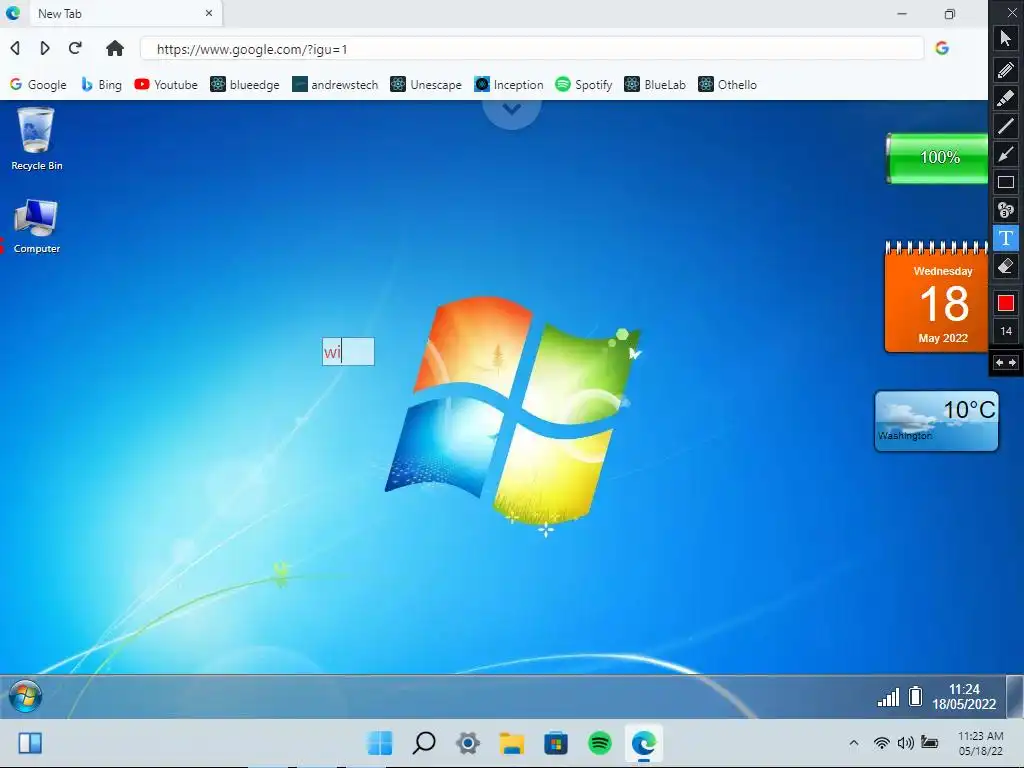Click the double-arrow move toolbar button
Image resolution: width=1024 pixels, height=768 pixels.
[1006, 362]
